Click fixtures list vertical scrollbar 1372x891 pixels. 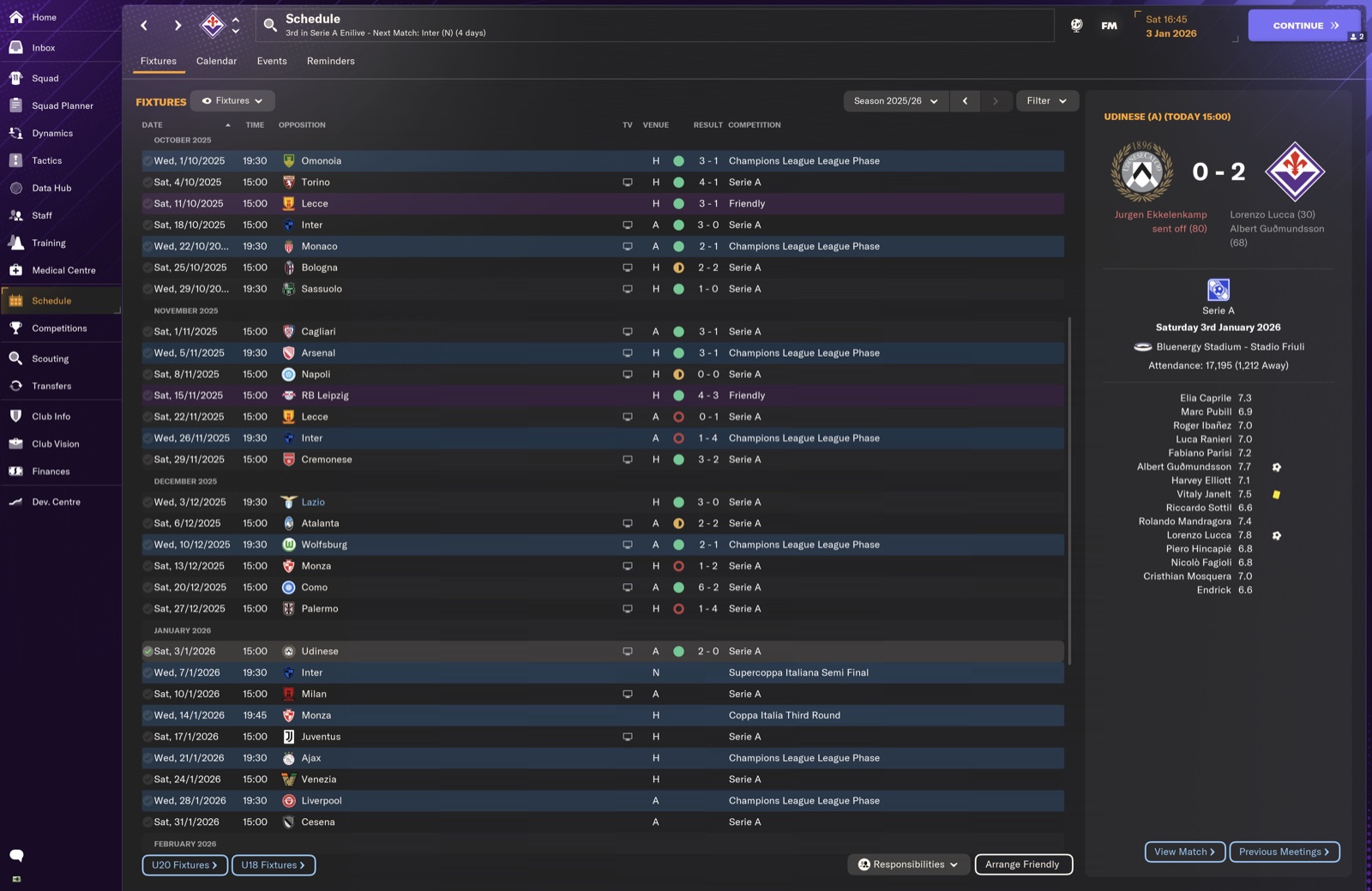point(1068,491)
